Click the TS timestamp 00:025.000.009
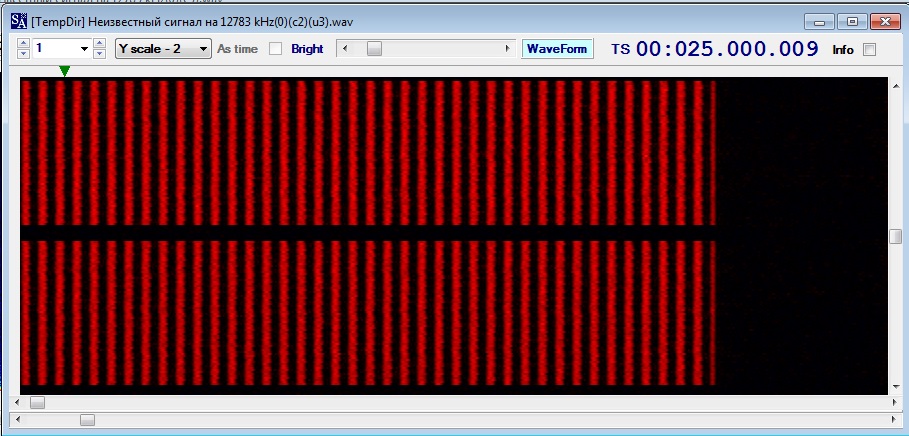909x436 pixels. tap(727, 49)
